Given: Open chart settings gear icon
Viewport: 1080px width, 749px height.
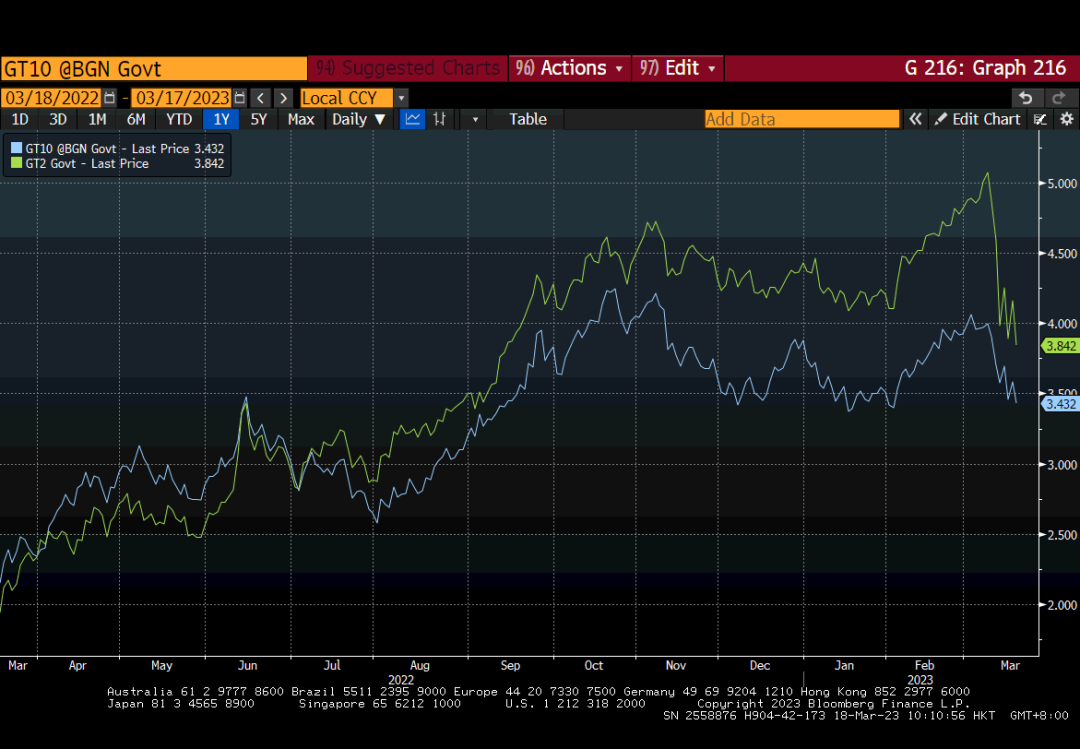Looking at the screenshot, I should tap(1066, 119).
